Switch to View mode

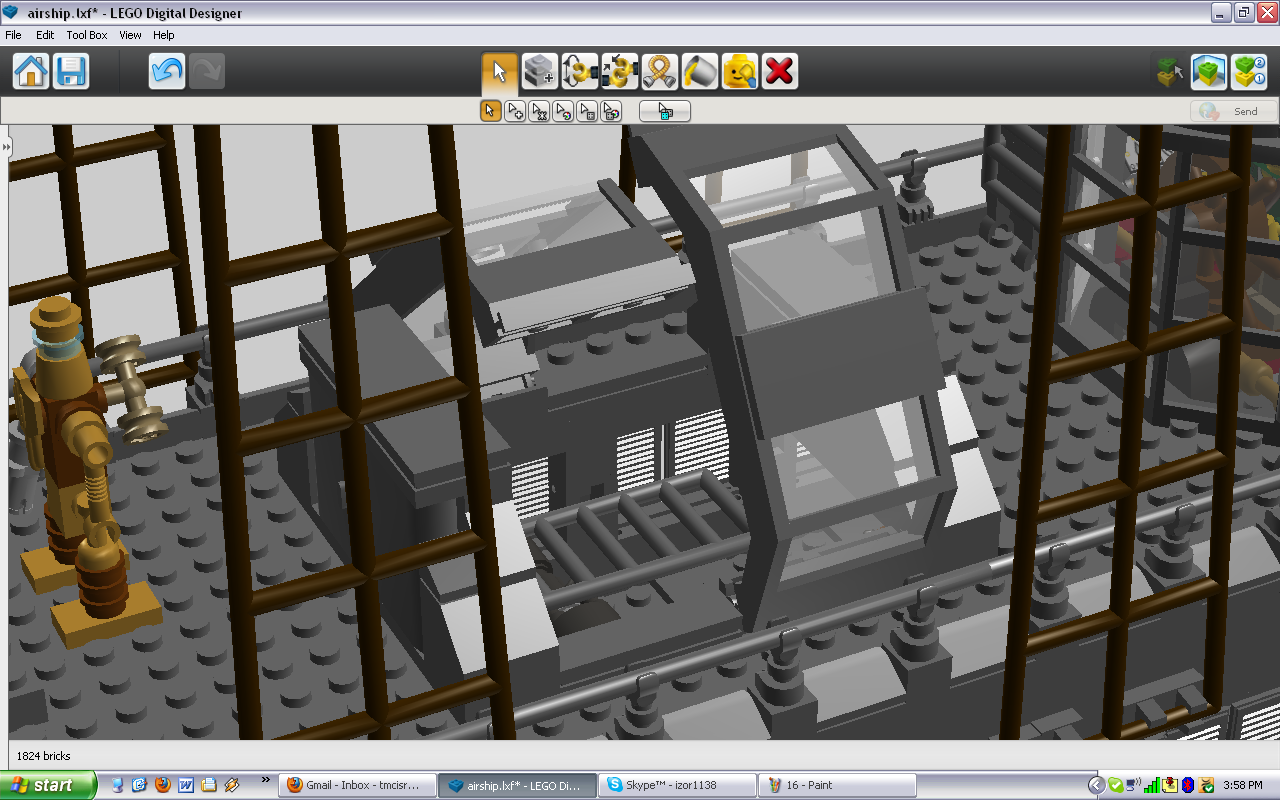coord(1209,72)
